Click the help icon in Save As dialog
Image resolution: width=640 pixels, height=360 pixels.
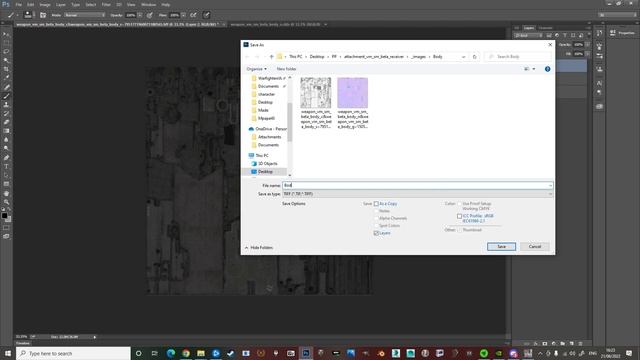coord(547,69)
